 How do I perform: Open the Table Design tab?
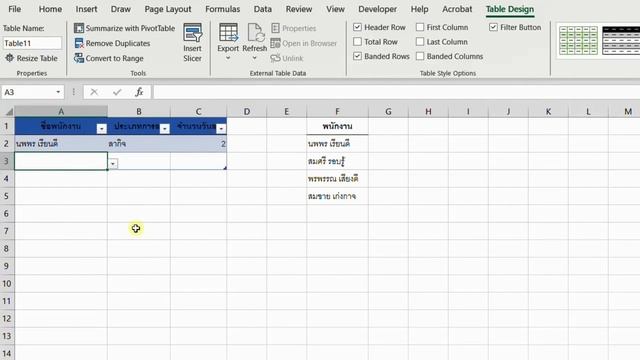510,9
